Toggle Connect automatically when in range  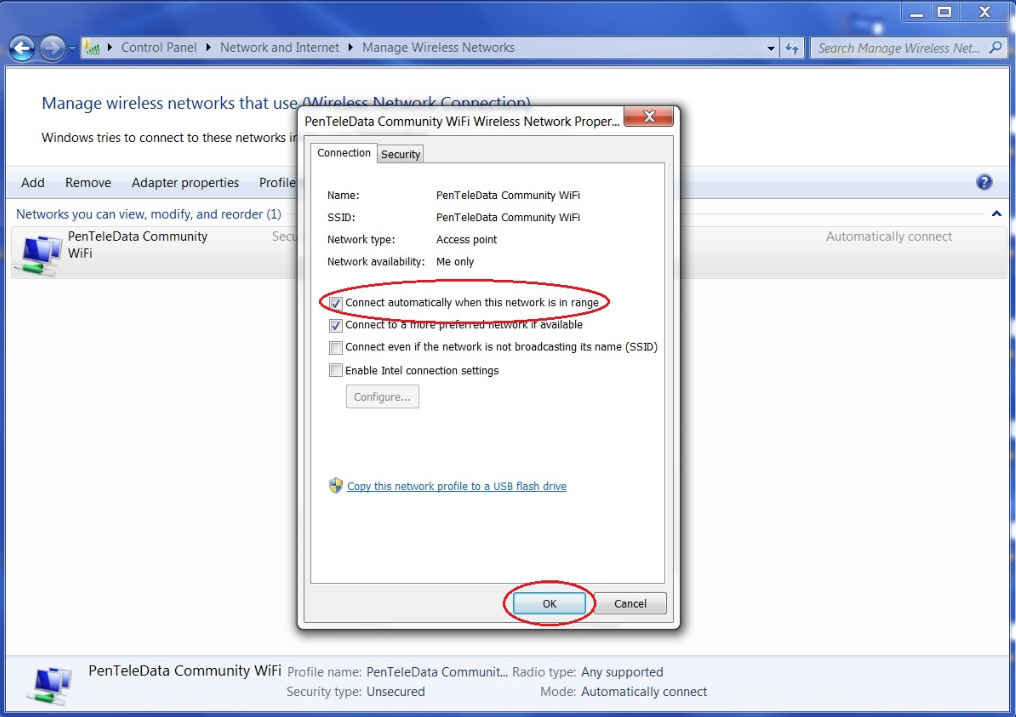336,303
